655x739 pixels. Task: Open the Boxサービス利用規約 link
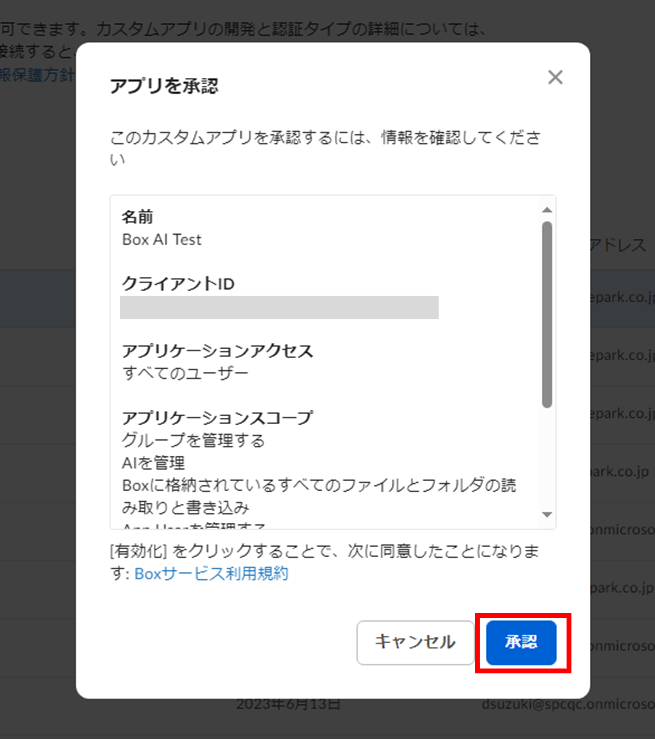click(x=211, y=573)
